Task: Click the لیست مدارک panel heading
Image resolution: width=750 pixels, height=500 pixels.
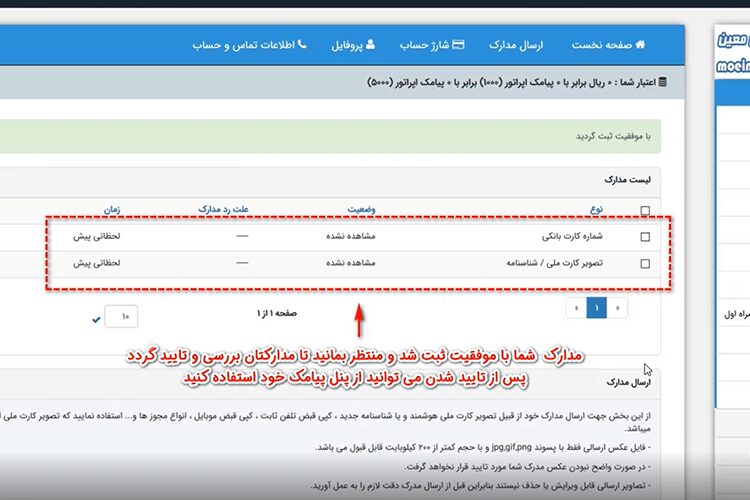Action: [627, 179]
